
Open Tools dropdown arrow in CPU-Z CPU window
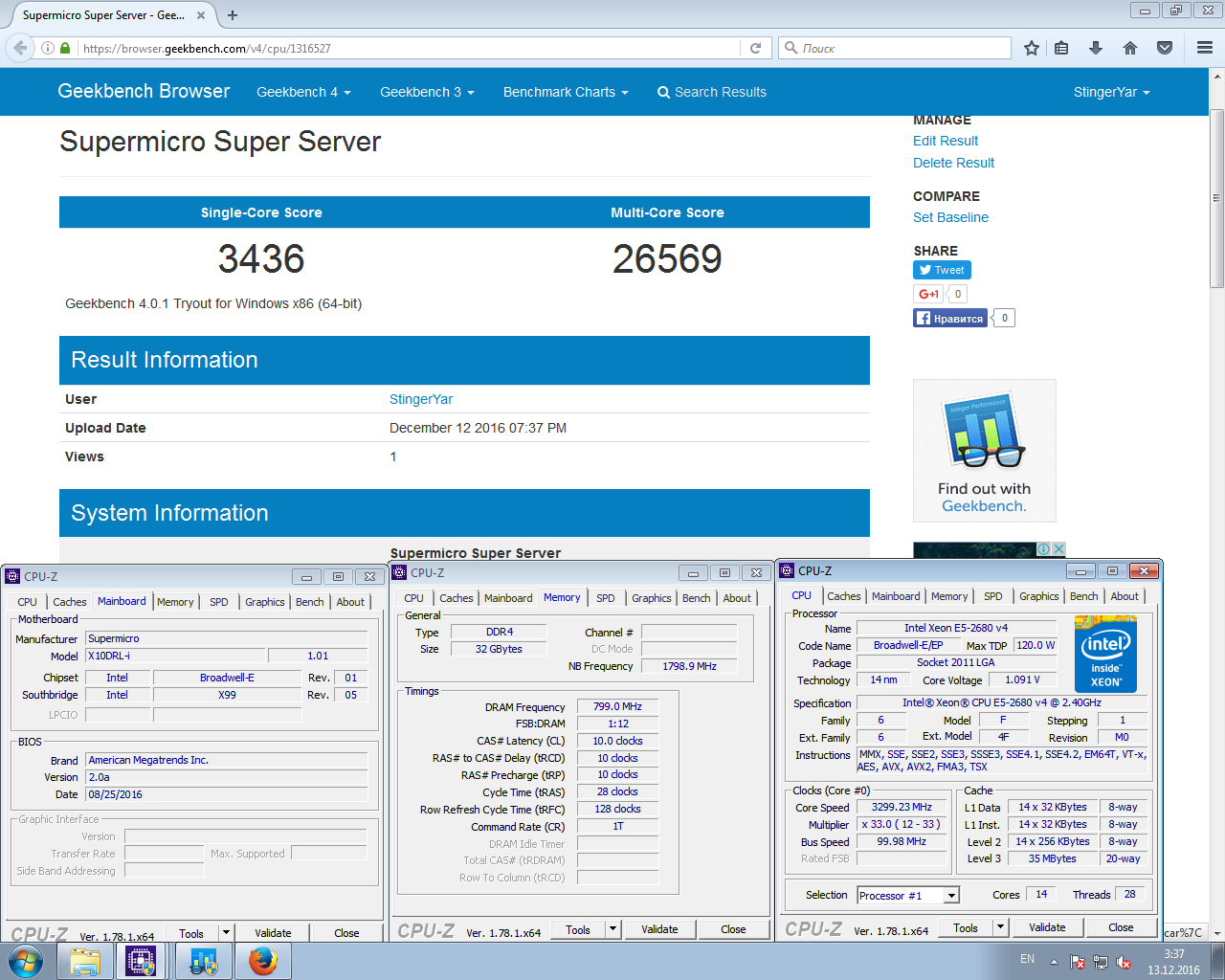pos(1000,927)
